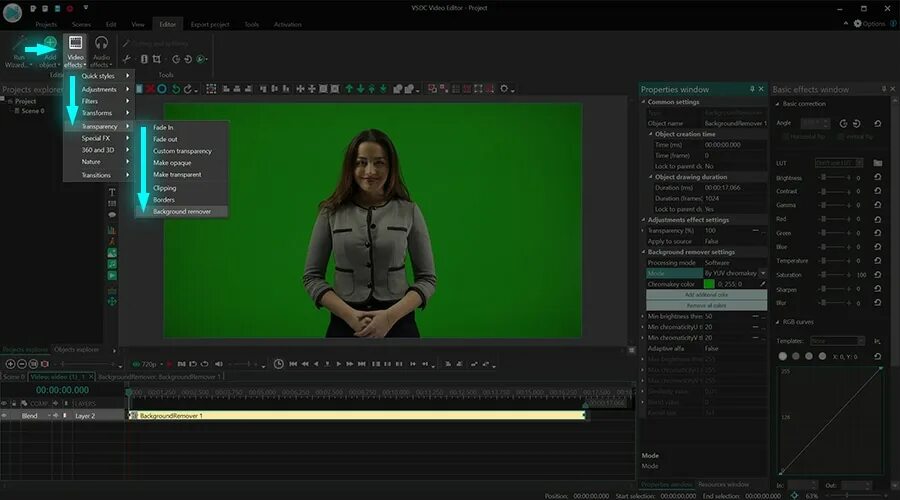900x500 pixels.
Task: Select the BackgroundRemover 1 timeline clip
Action: [x=357, y=416]
